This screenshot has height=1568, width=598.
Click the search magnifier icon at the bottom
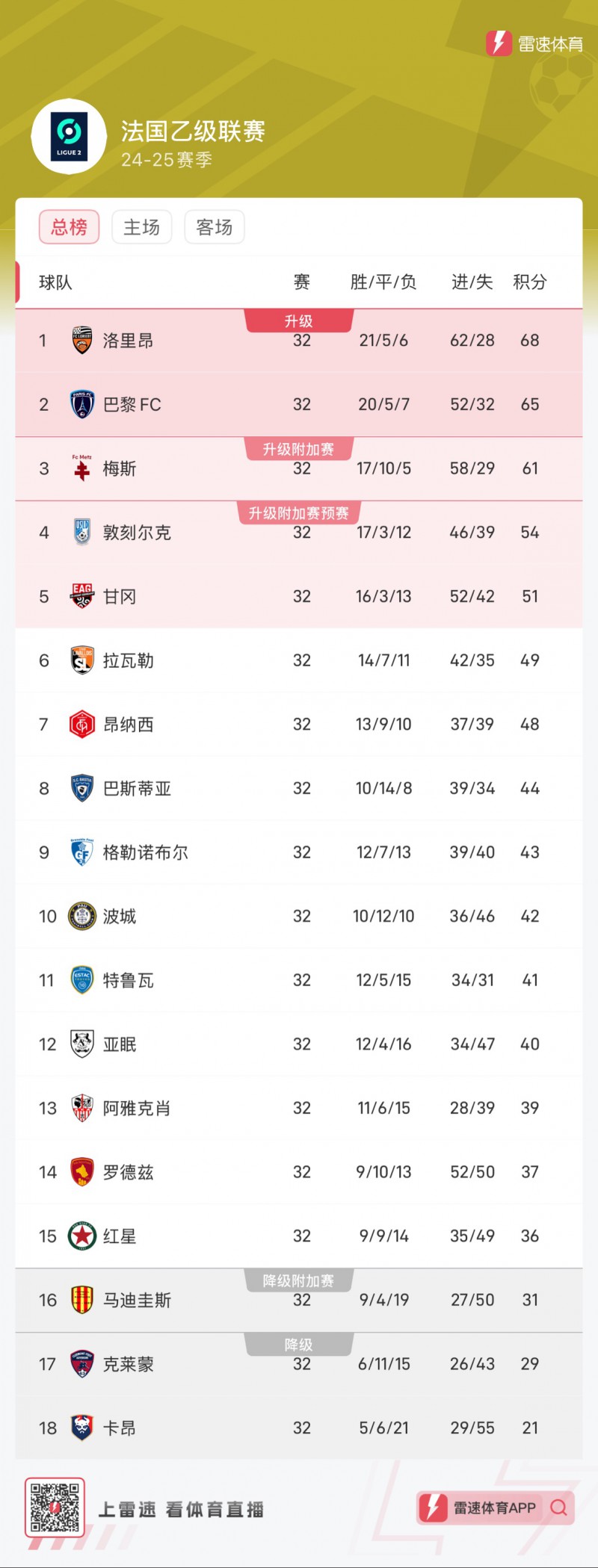[558, 1507]
